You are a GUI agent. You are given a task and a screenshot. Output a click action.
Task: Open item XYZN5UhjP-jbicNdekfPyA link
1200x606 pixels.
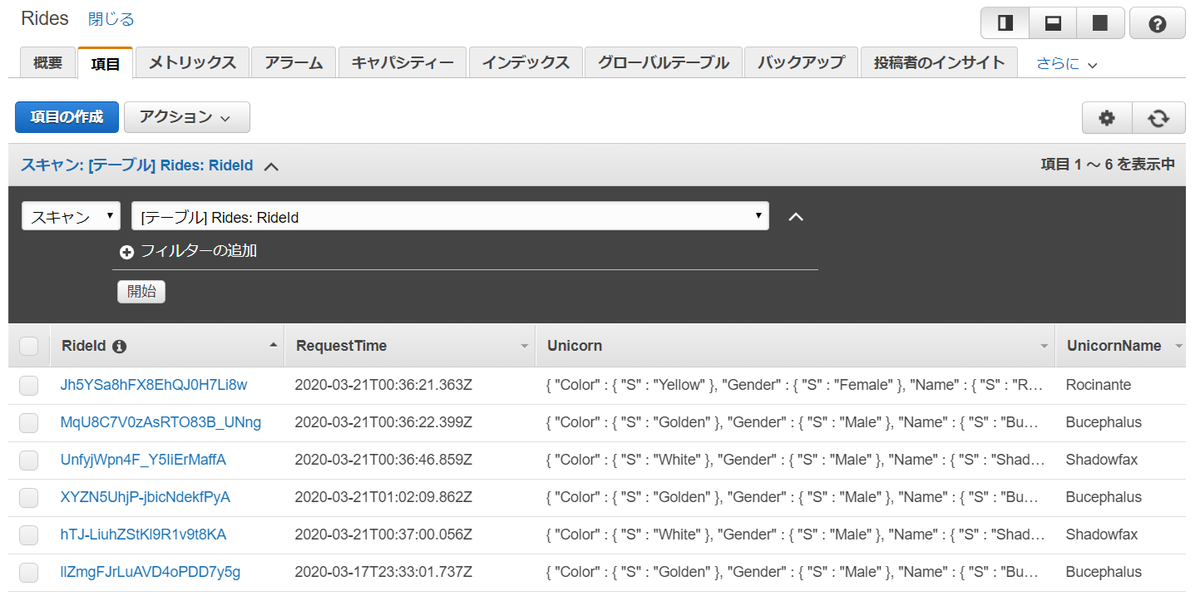pos(146,498)
